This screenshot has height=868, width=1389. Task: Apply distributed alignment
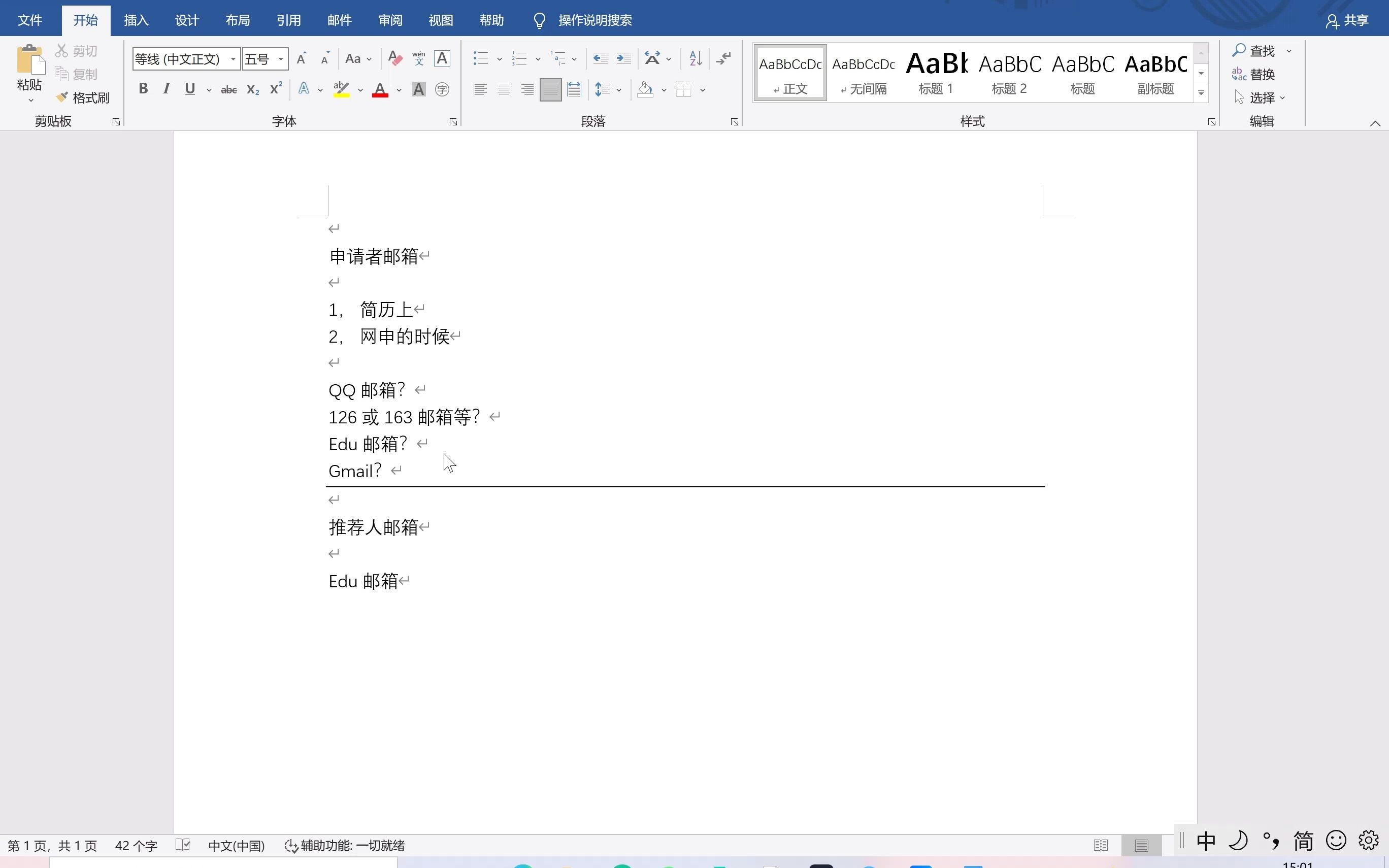[574, 89]
